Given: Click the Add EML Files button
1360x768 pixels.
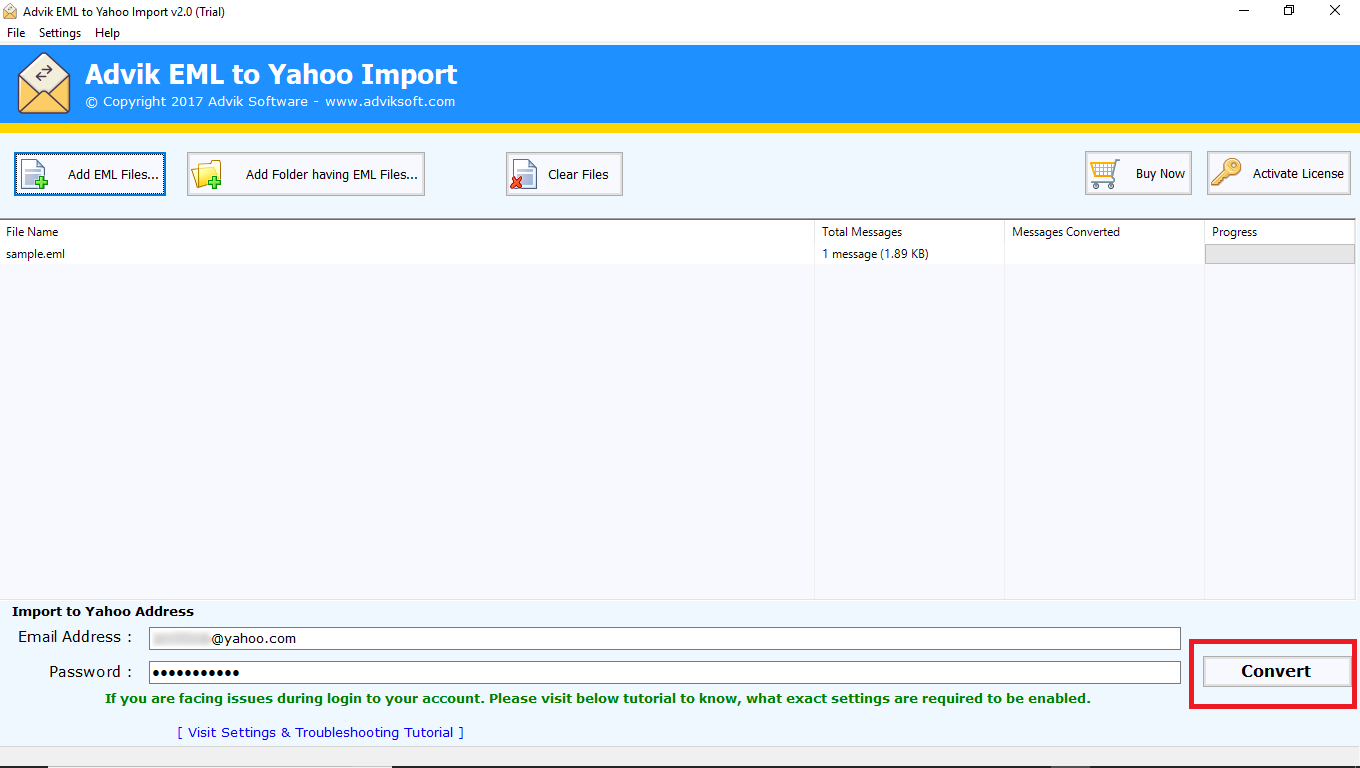Looking at the screenshot, I should (90, 174).
